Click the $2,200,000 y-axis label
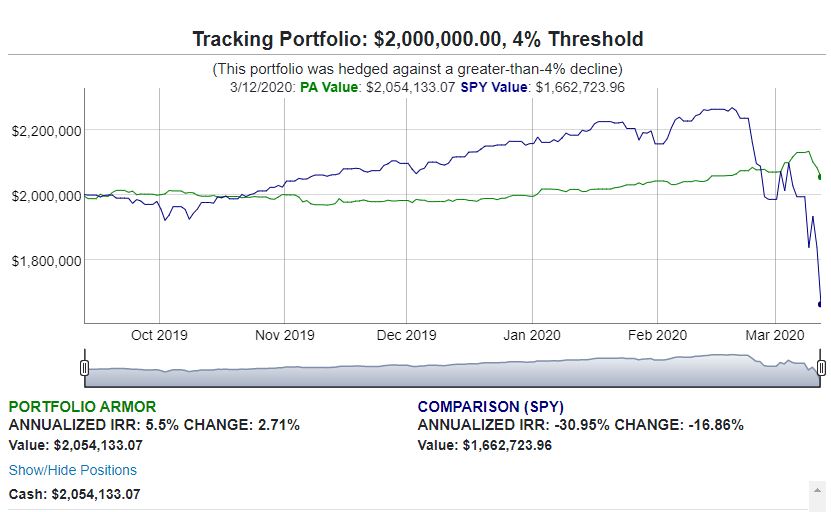Viewport: 831px width, 512px height. pyautogui.click(x=47, y=131)
